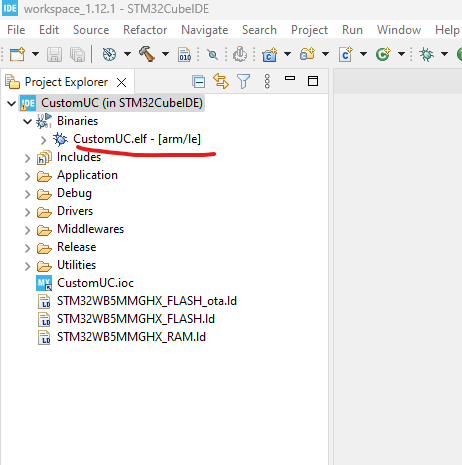This screenshot has height=465, width=462.
Task: Select the Project Explorer tab
Action: pyautogui.click(x=66, y=82)
